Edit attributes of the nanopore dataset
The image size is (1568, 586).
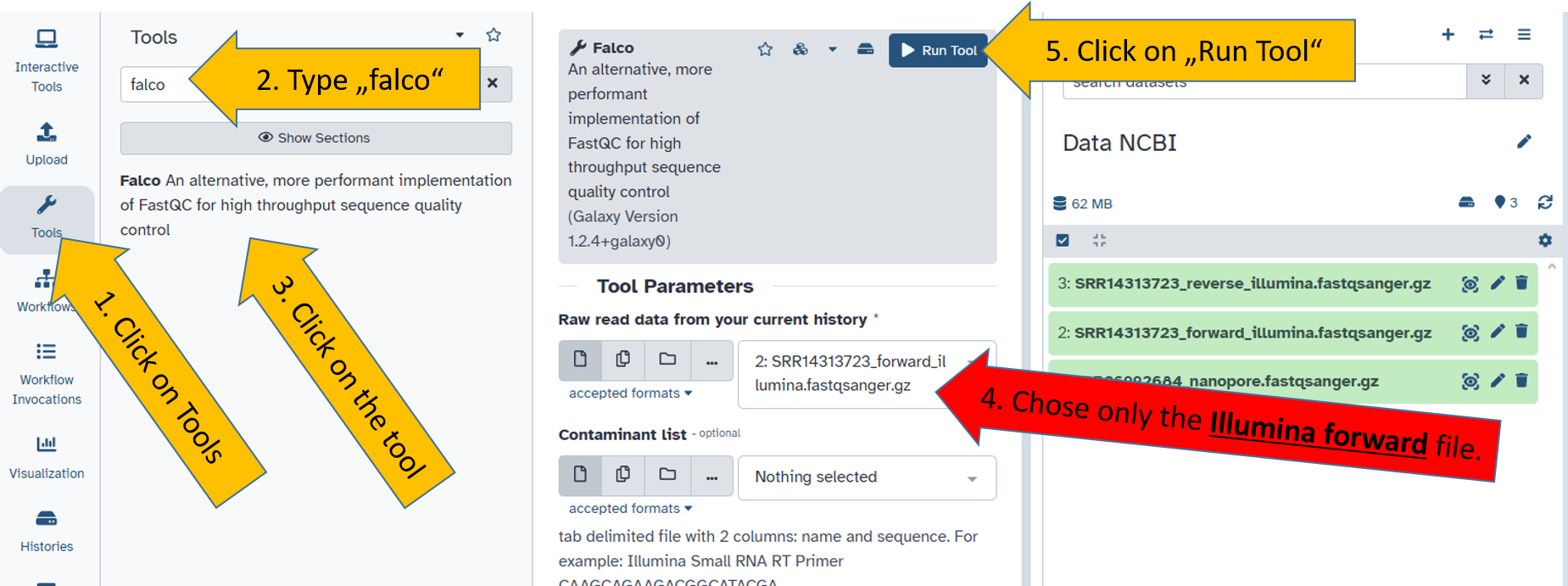(x=1498, y=381)
